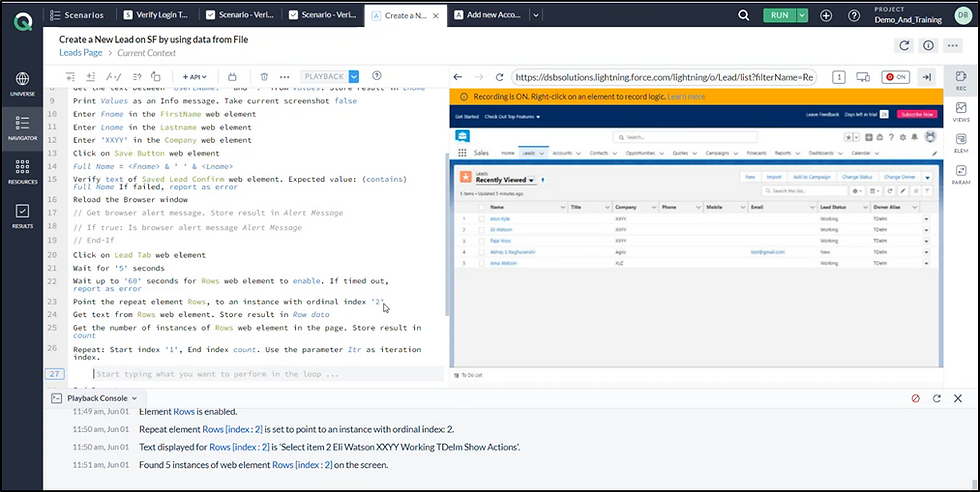Open the ELEM panel on right rail

[961, 143]
